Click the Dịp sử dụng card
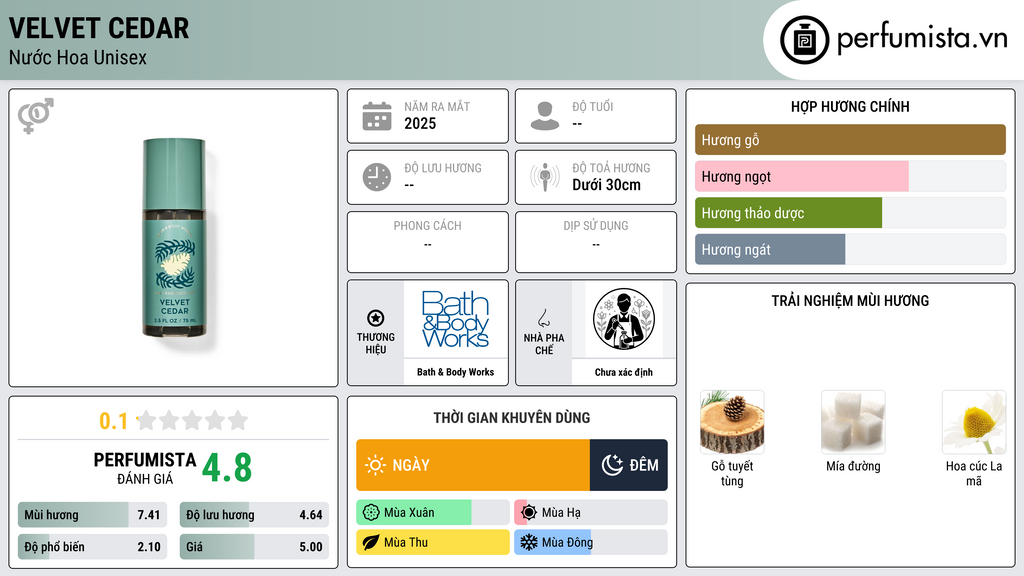 [x=596, y=242]
